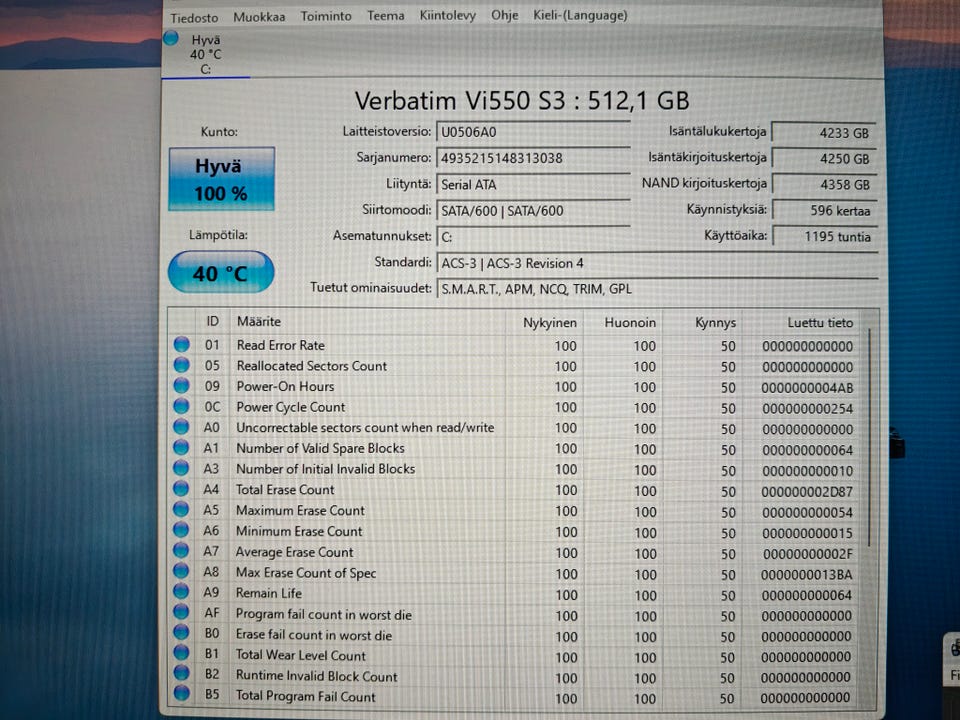Click status orb for Erase fail count in worst die
The image size is (960, 720).
181,632
